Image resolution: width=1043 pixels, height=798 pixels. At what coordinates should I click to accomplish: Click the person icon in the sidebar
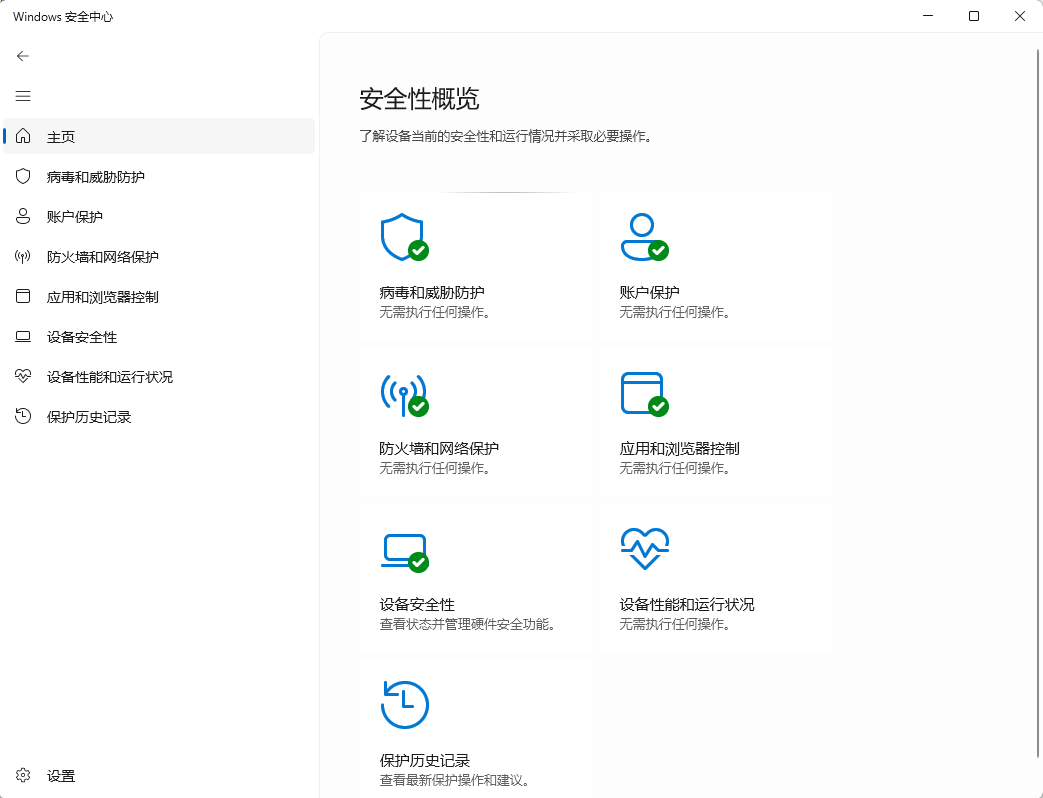click(x=23, y=216)
